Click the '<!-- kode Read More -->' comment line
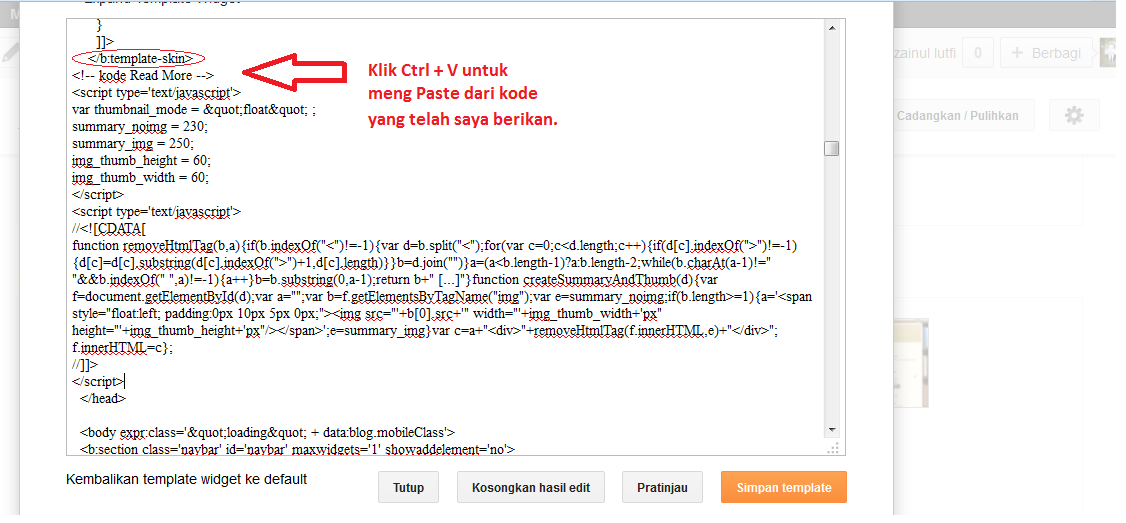Image resolution: width=1126 pixels, height=523 pixels. click(x=144, y=75)
